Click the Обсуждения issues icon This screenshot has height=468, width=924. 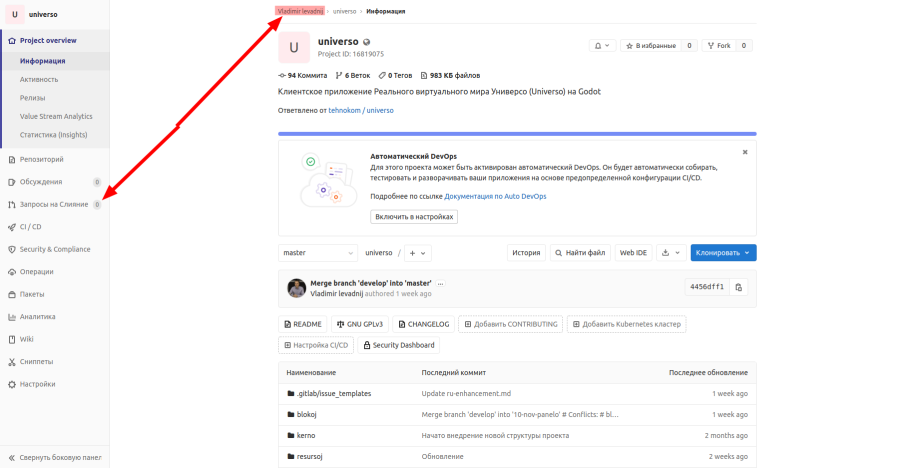click(x=12, y=182)
